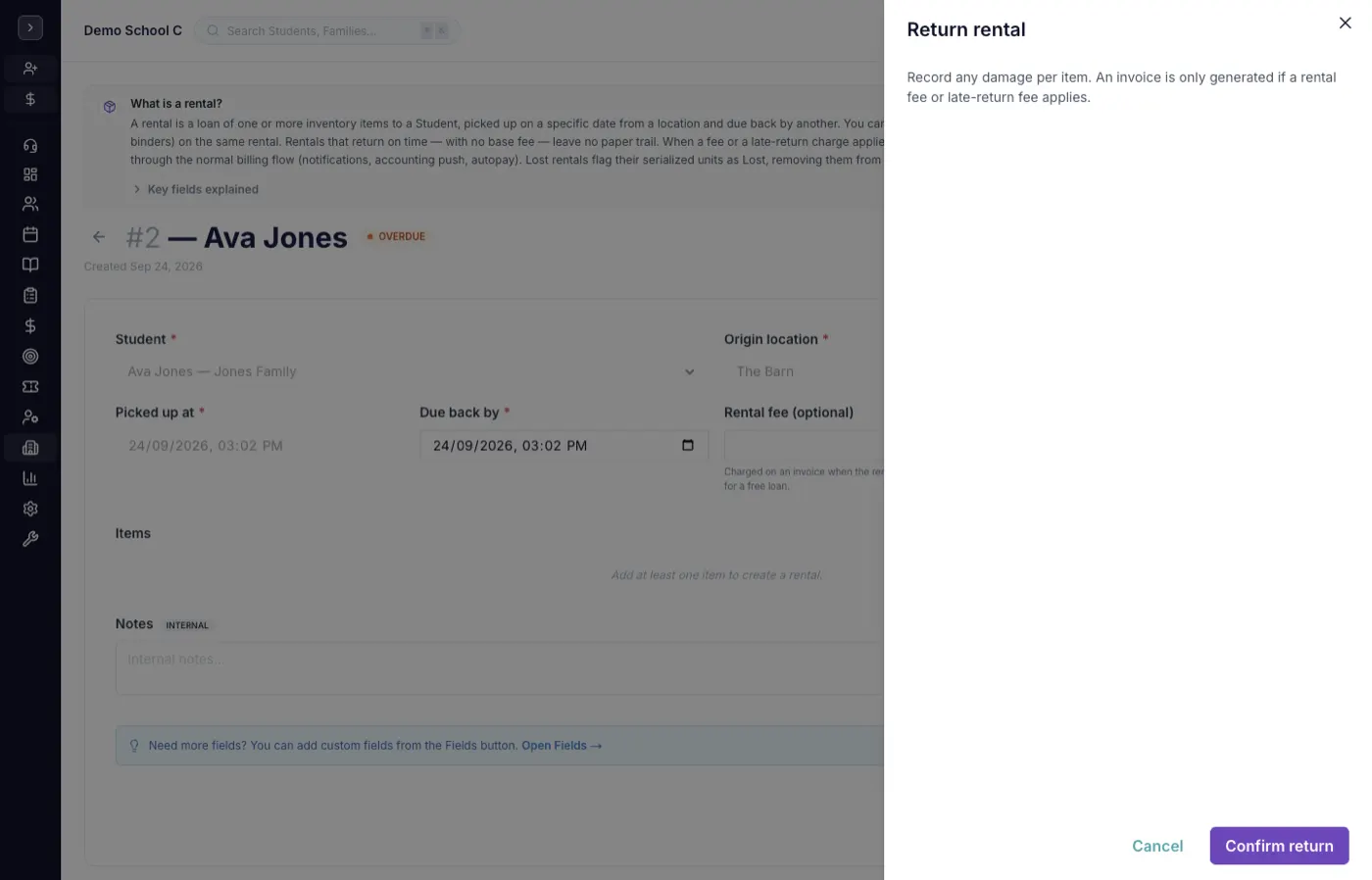Open the clipboard sidebar icon
The image size is (1372, 880).
tap(30, 295)
